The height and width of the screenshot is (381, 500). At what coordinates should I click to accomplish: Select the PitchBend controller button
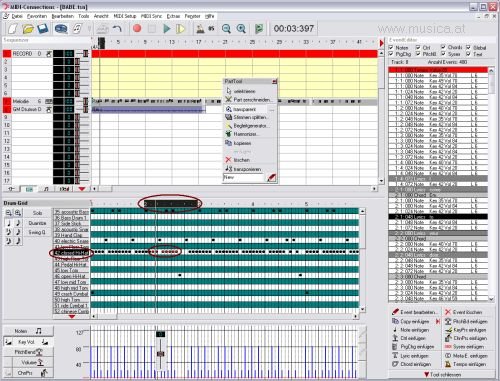(28, 352)
